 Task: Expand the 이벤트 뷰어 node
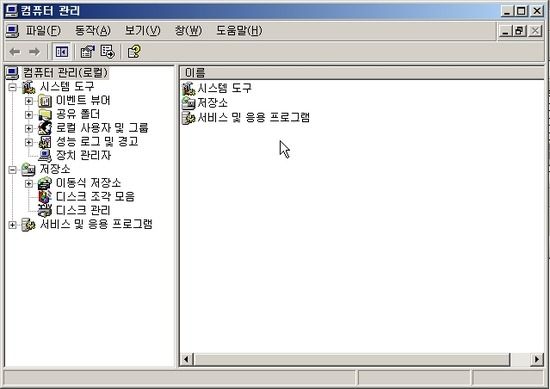click(29, 101)
